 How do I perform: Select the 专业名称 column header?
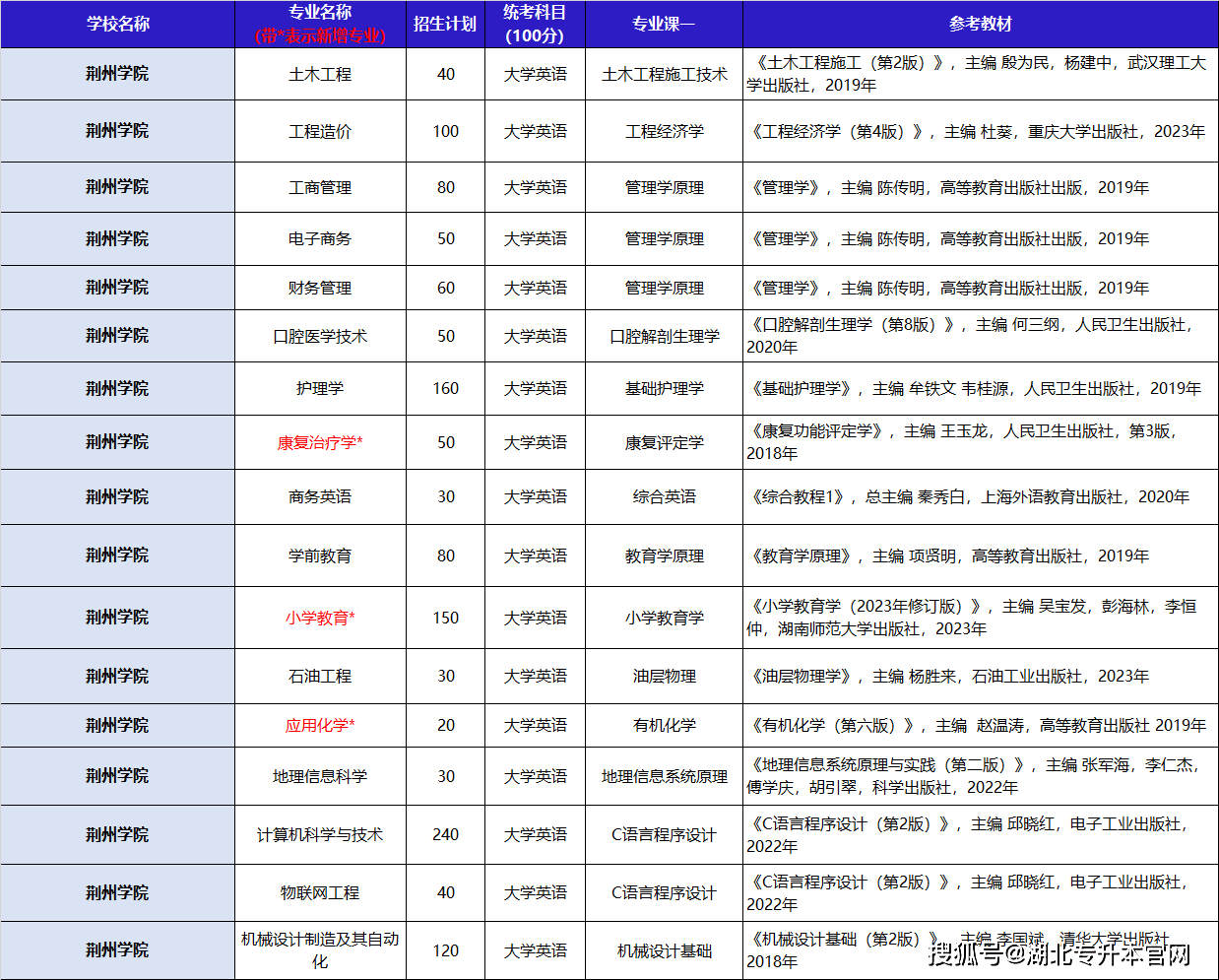[x=320, y=24]
